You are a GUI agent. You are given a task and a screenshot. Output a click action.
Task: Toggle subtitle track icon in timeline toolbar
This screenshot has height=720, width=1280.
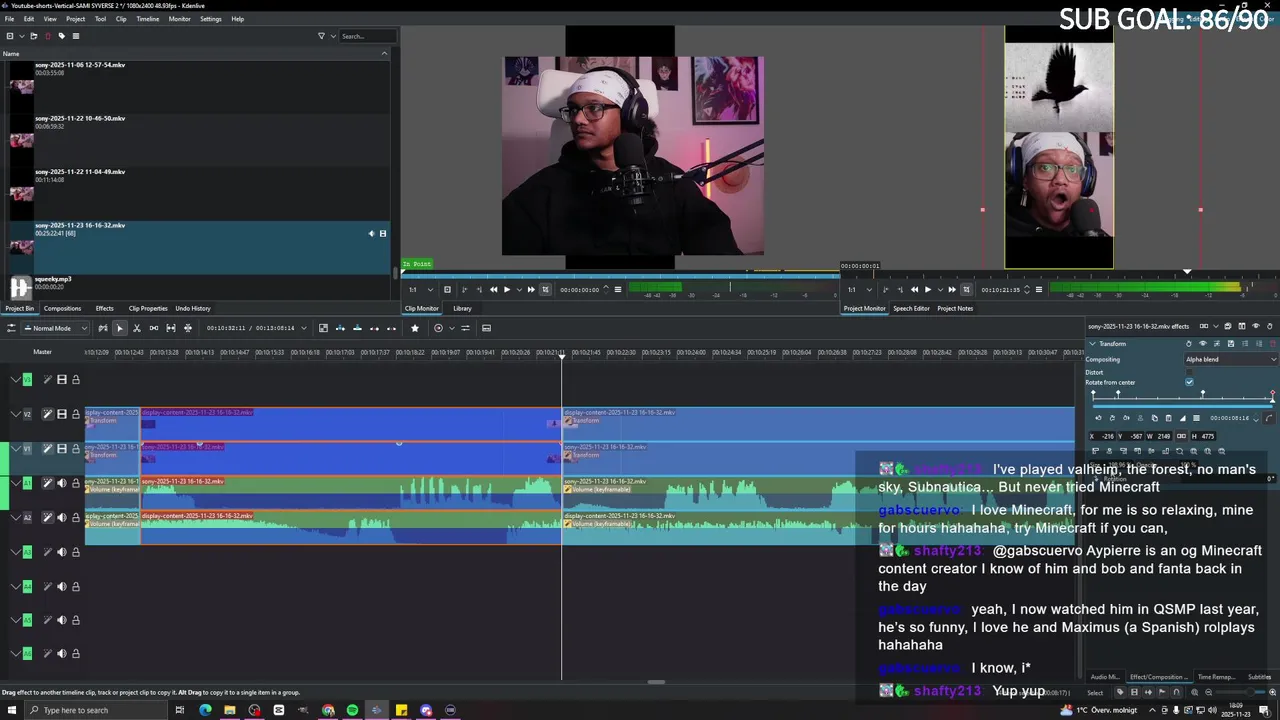486,328
